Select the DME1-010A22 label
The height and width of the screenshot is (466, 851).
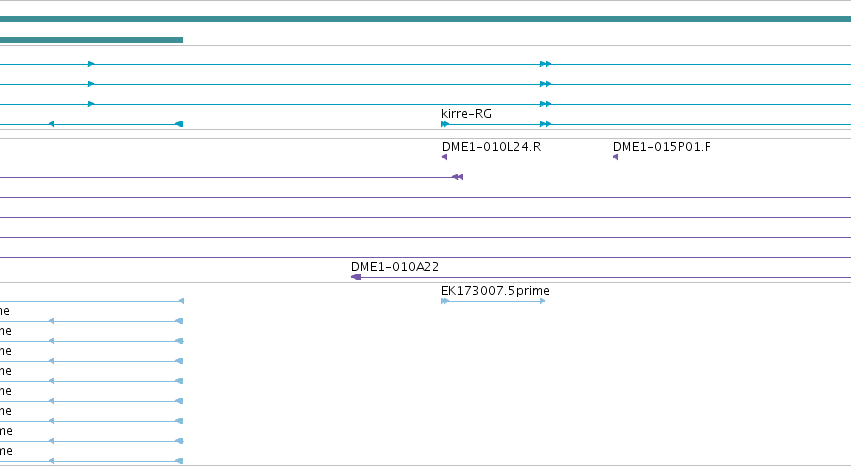tap(395, 267)
